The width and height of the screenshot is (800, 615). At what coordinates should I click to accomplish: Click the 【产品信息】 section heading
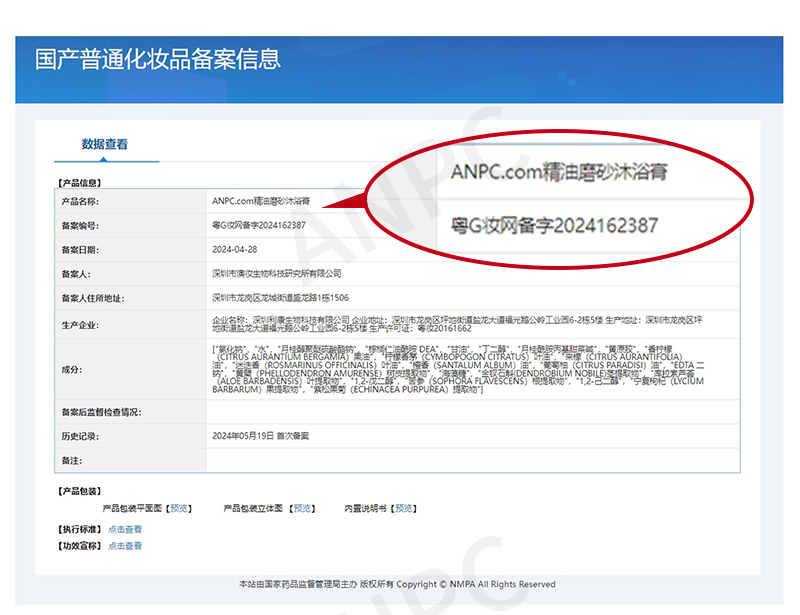[x=79, y=183]
